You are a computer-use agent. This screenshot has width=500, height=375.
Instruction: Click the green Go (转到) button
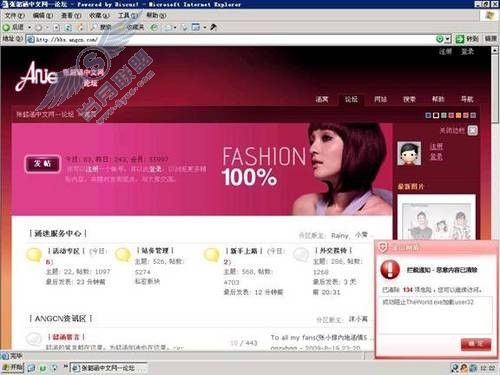pos(467,39)
